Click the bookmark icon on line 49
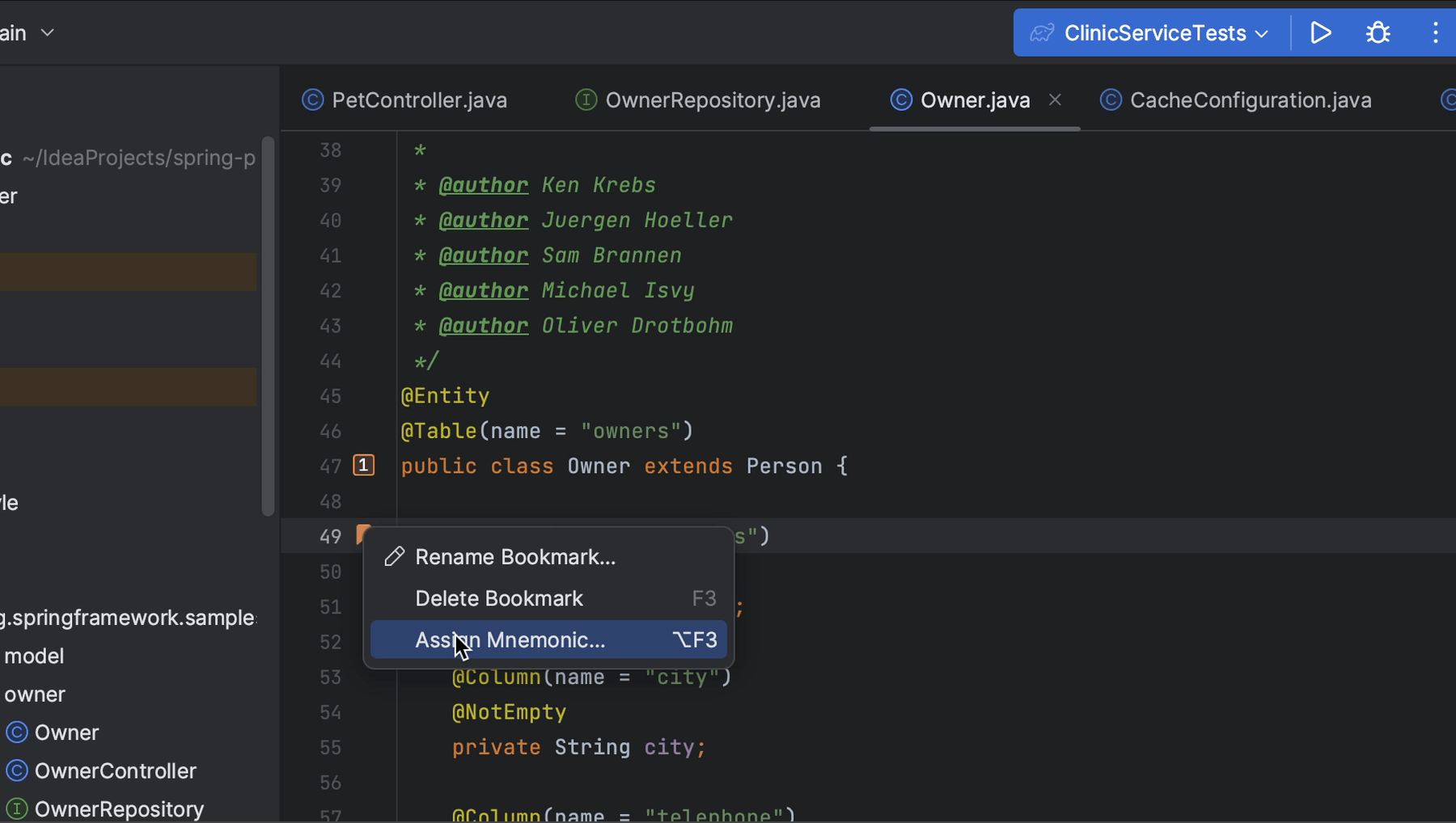Viewport: 1456px width, 823px height. (362, 533)
